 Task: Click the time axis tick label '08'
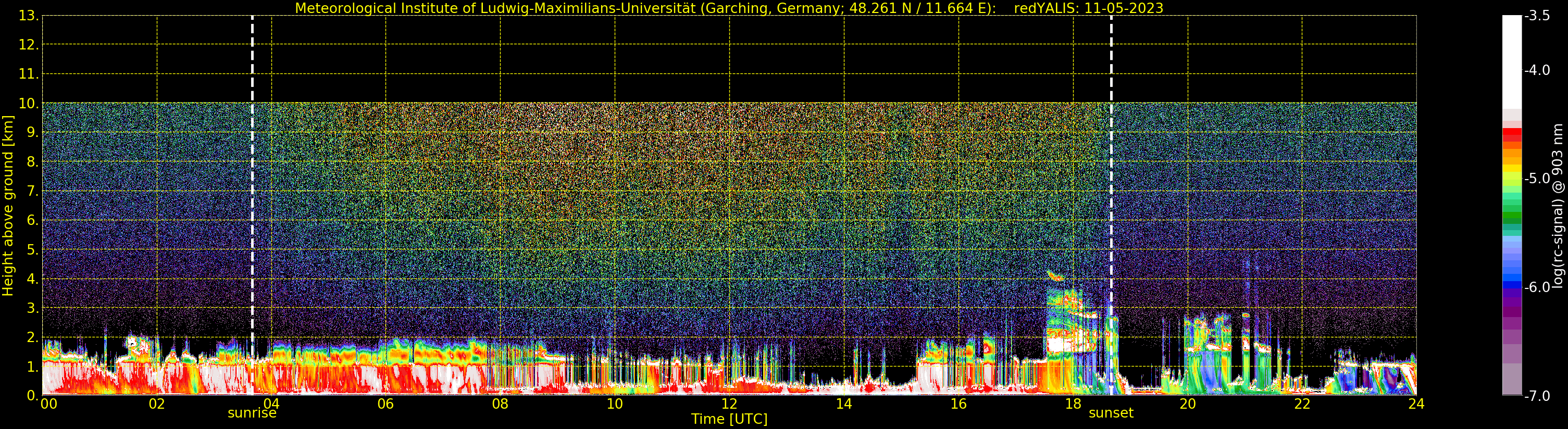[x=500, y=403]
